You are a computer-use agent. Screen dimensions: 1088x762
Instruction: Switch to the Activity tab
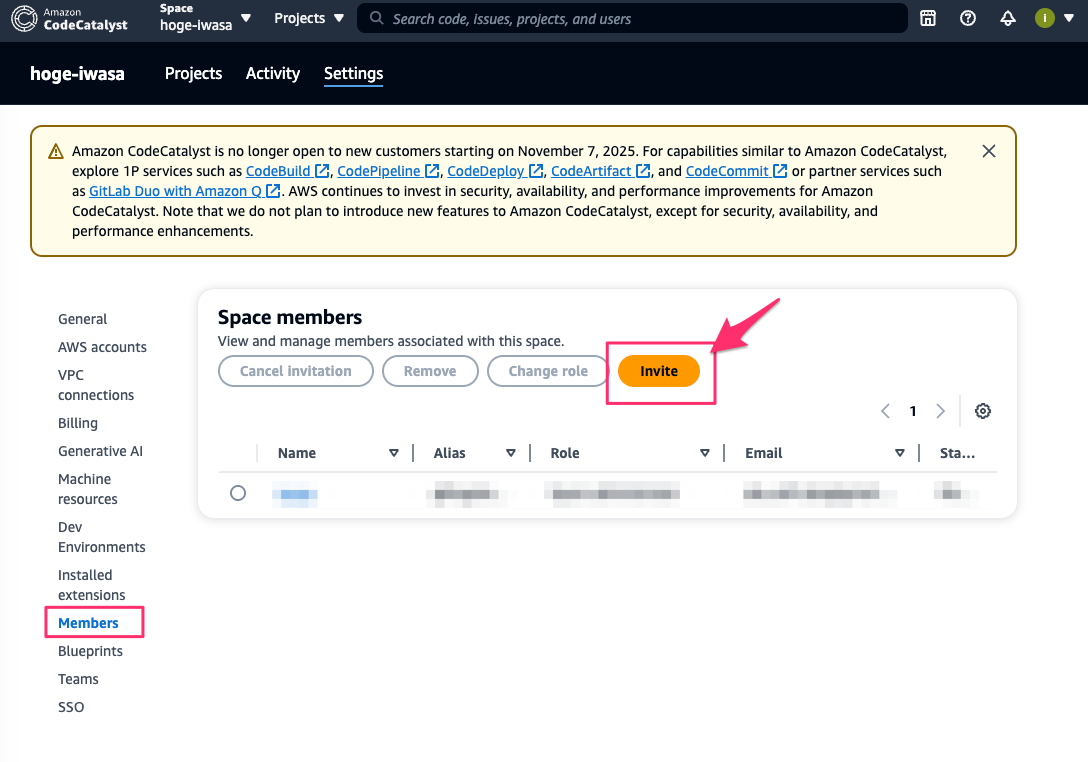(273, 73)
